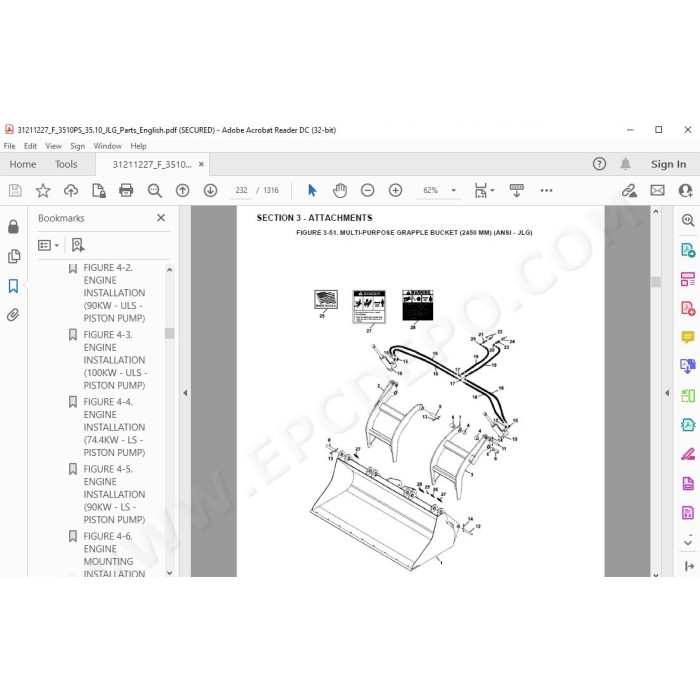Activate the hand pan tool
Screen dimensions: 700x700
340,191
